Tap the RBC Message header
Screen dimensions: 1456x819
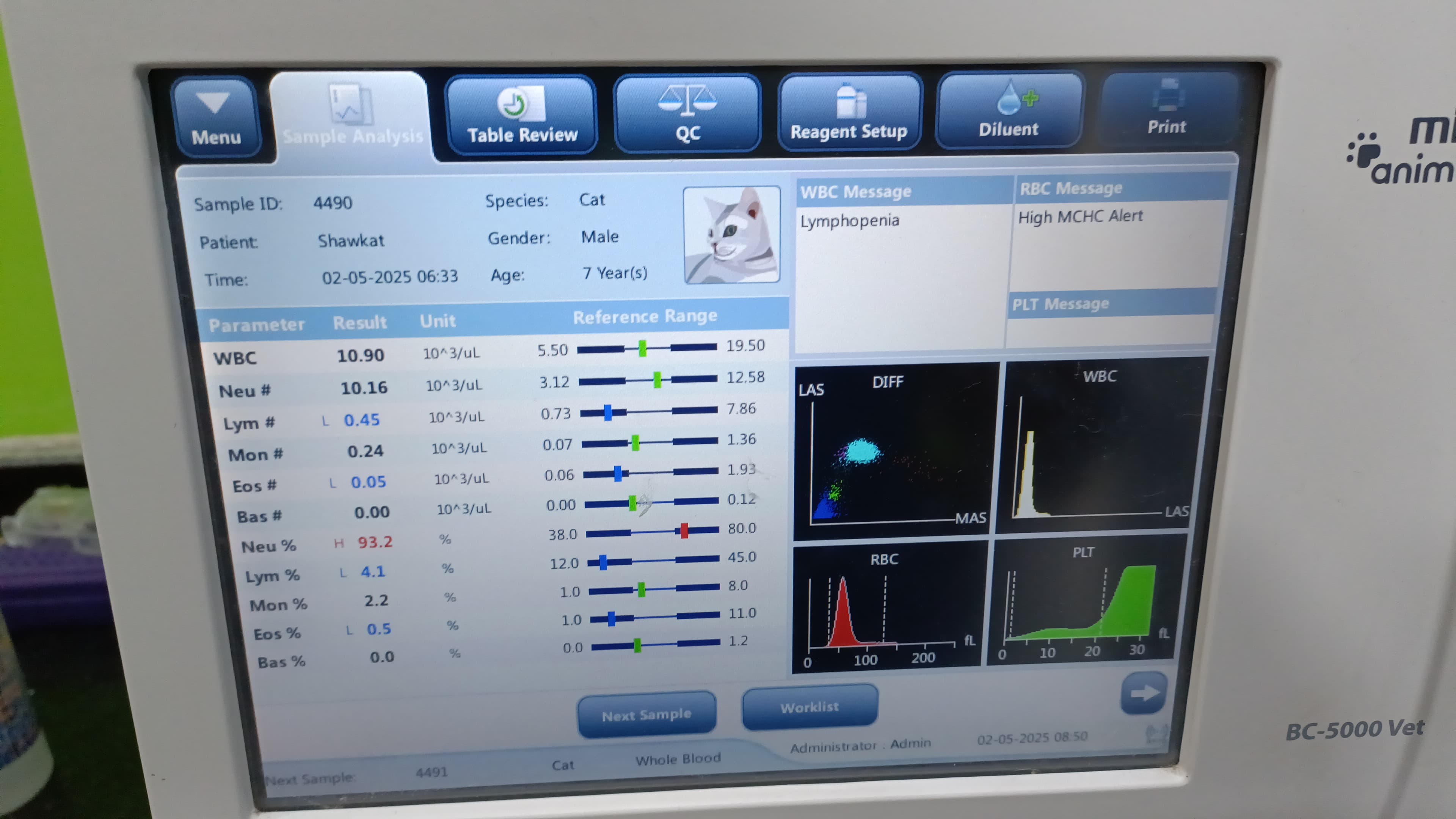click(1122, 188)
